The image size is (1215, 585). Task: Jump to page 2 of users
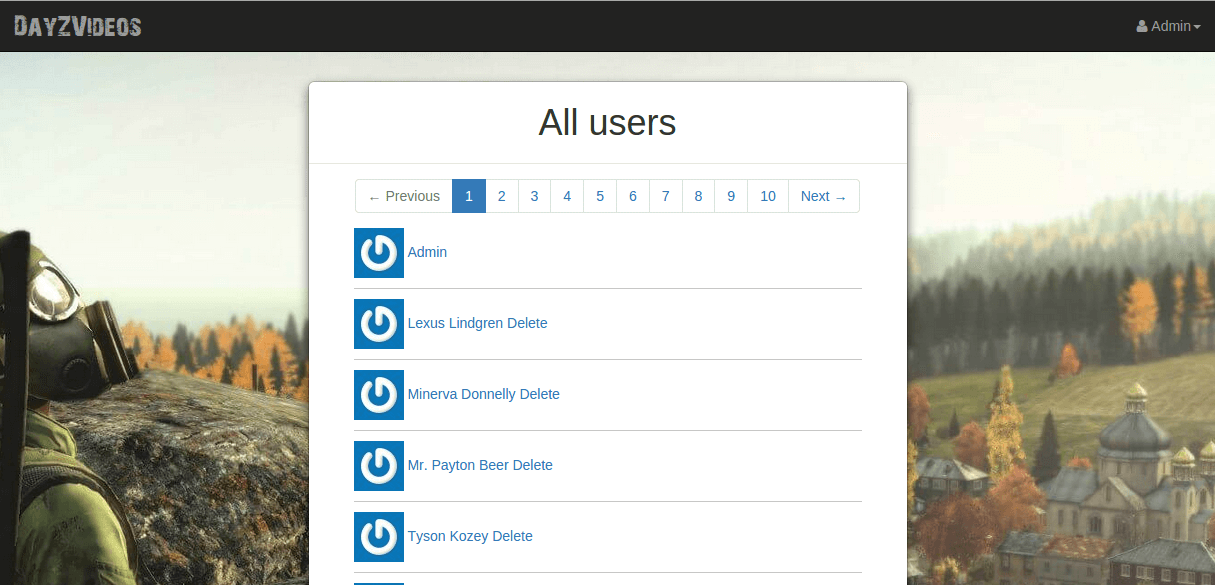tap(502, 196)
